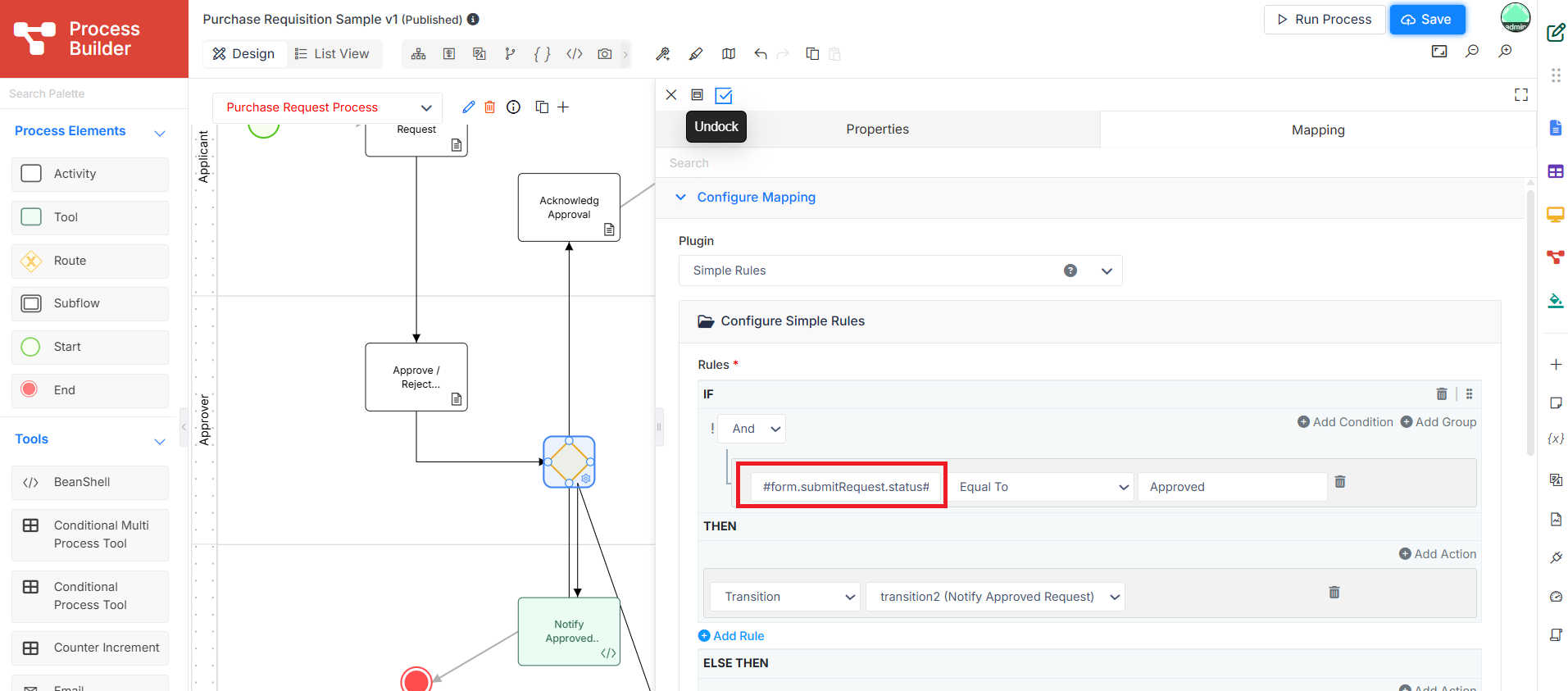Click the zoom out magnifier icon
This screenshot has height=691, width=1568.
point(1472,52)
